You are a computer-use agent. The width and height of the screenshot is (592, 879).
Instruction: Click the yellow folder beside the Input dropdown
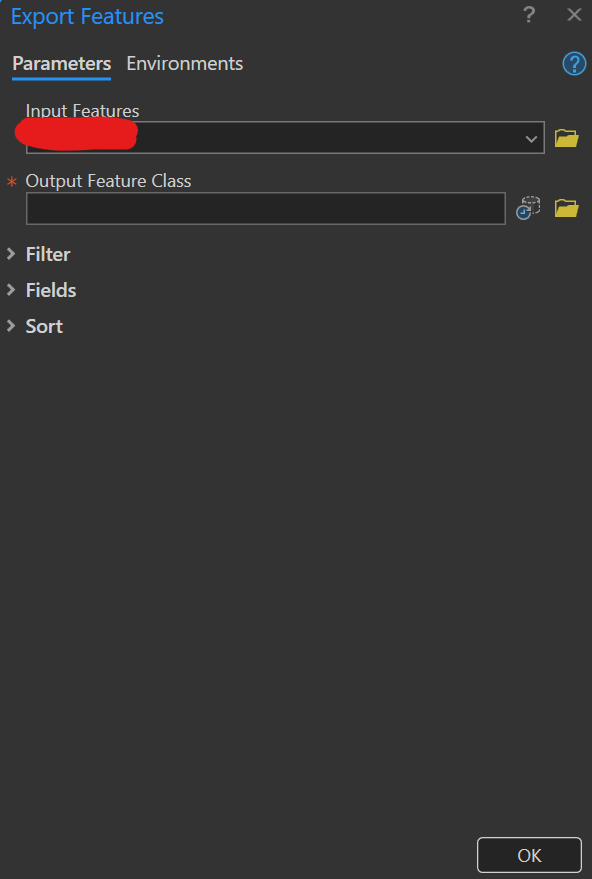(x=566, y=138)
